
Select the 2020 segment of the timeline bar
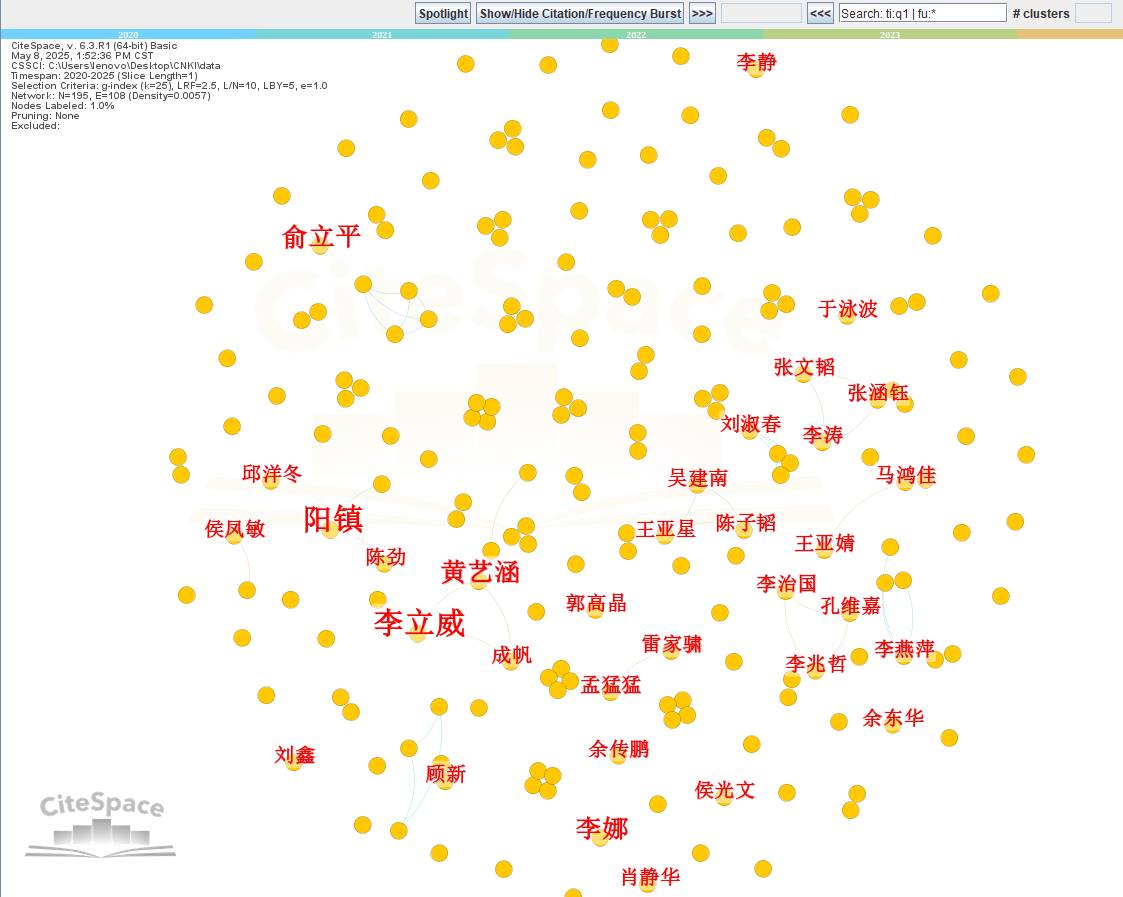[x=128, y=34]
